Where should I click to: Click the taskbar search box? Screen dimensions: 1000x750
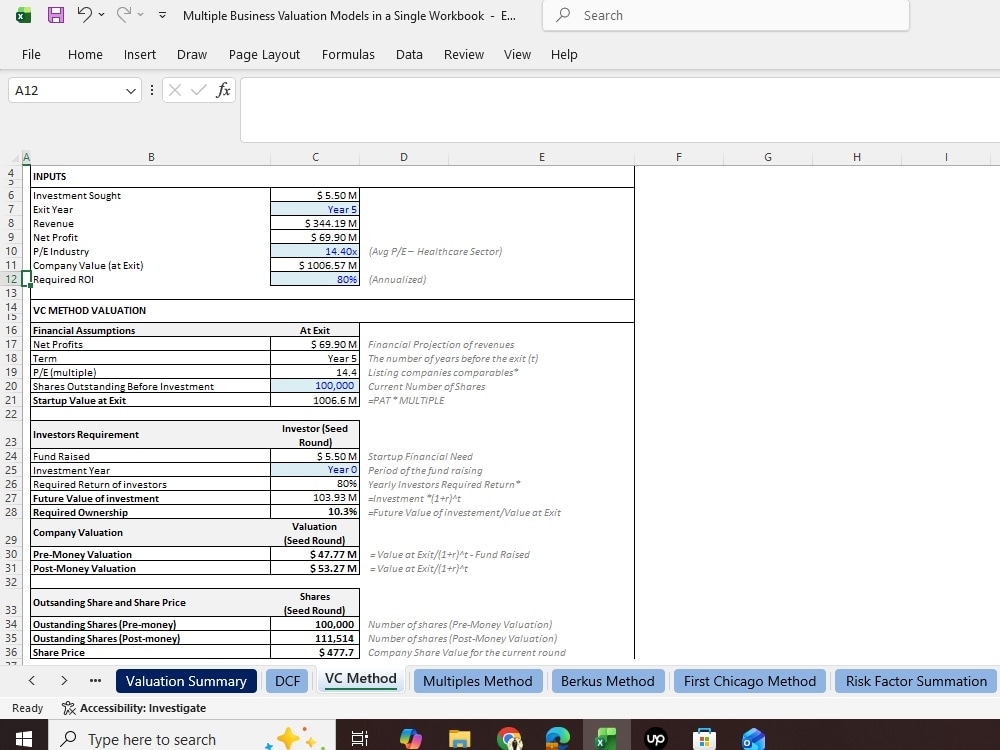(x=191, y=739)
